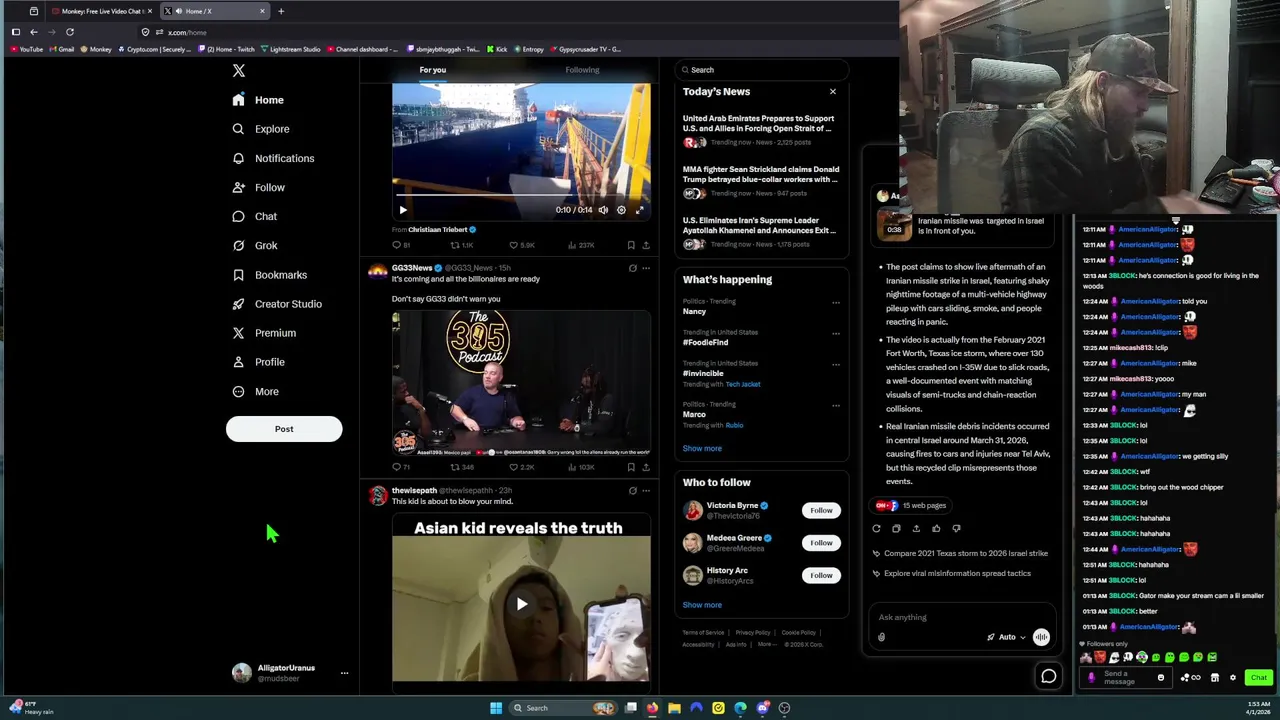Open more options on thewisepath post

coord(646,491)
